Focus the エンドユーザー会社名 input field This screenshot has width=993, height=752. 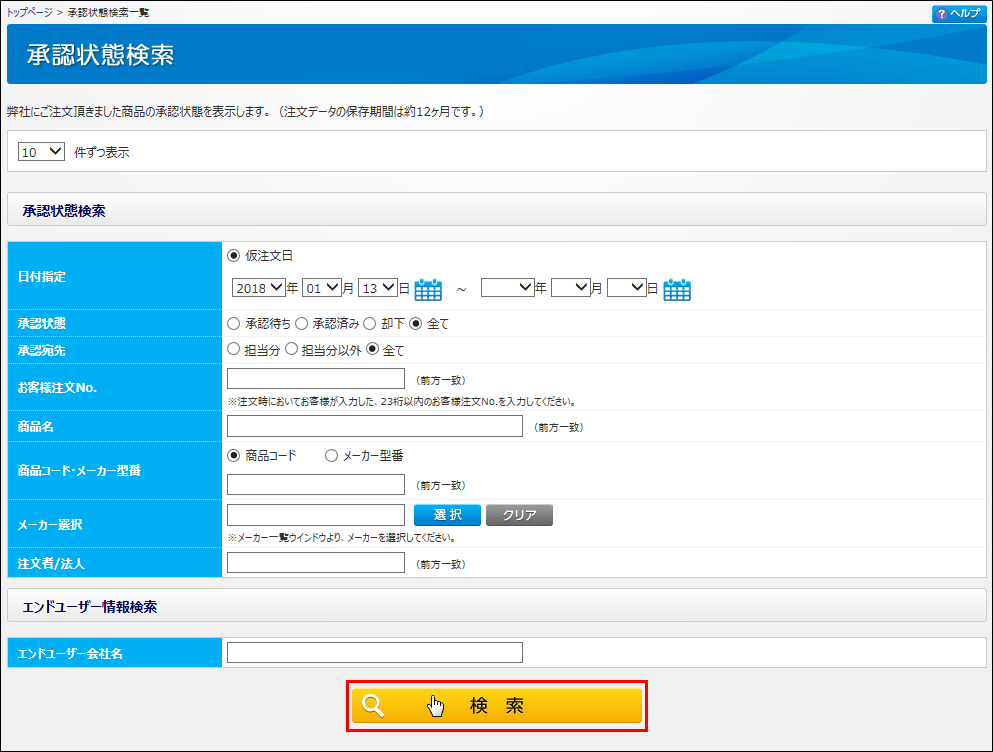click(x=375, y=653)
